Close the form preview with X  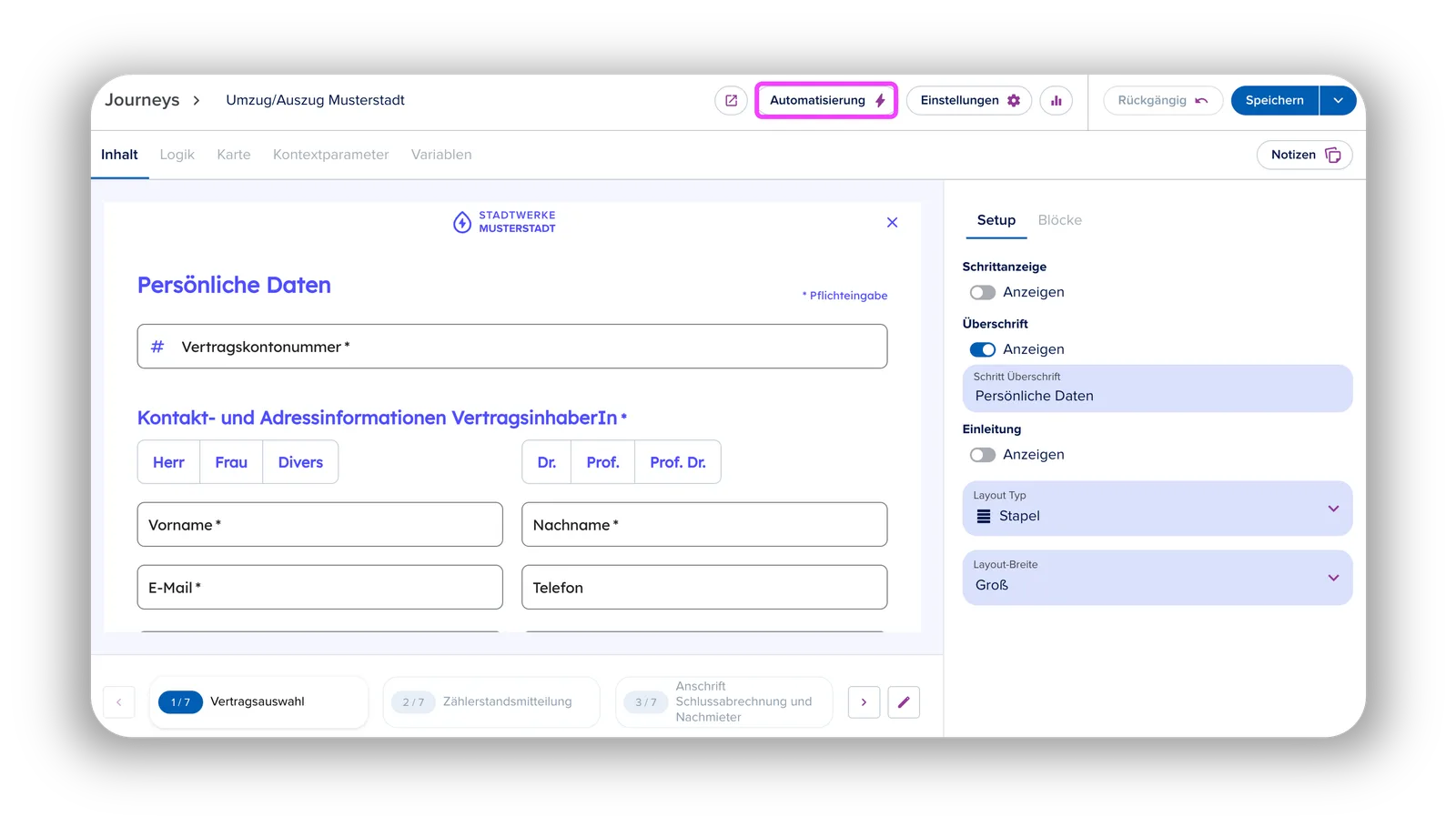click(x=892, y=222)
